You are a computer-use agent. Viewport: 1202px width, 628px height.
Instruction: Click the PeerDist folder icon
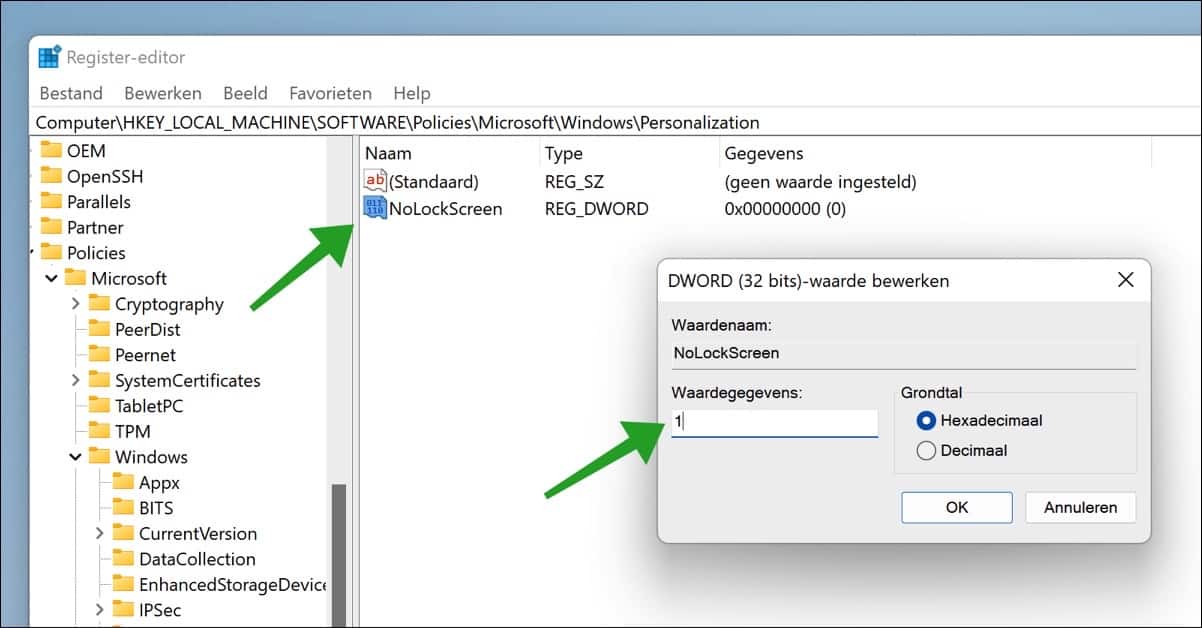point(99,329)
